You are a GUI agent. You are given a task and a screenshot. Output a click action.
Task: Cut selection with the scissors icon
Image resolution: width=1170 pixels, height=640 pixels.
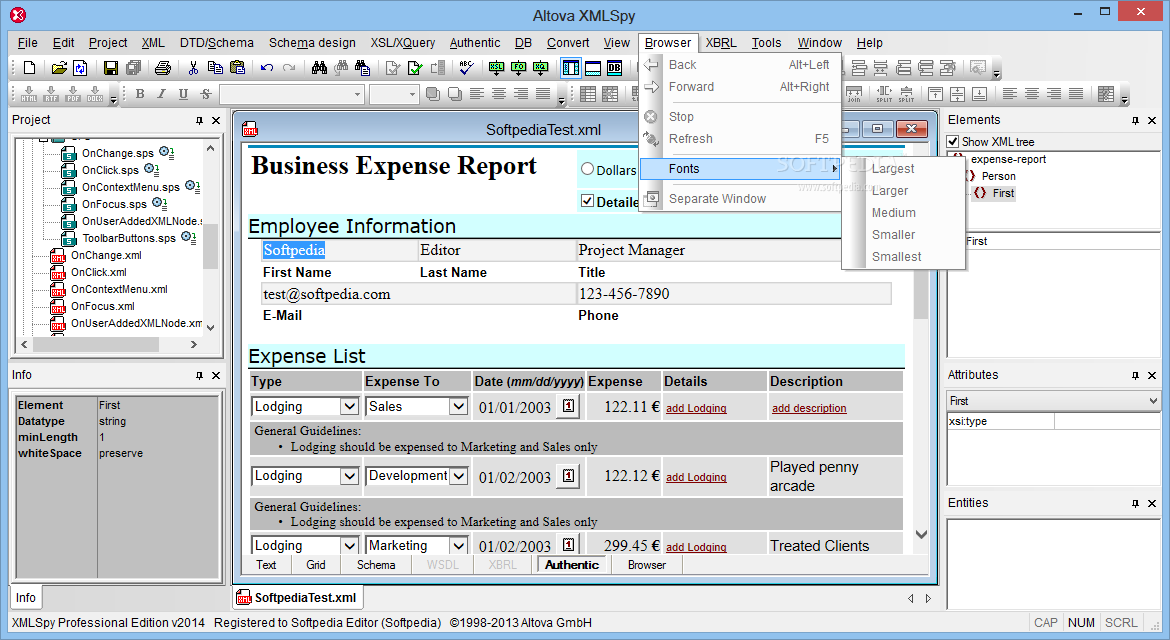(193, 68)
